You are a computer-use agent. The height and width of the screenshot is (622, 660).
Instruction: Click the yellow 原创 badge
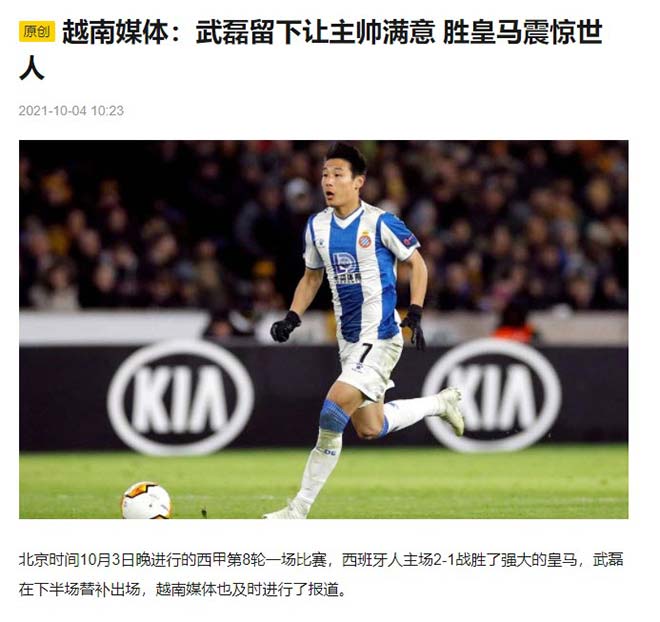[37, 32]
